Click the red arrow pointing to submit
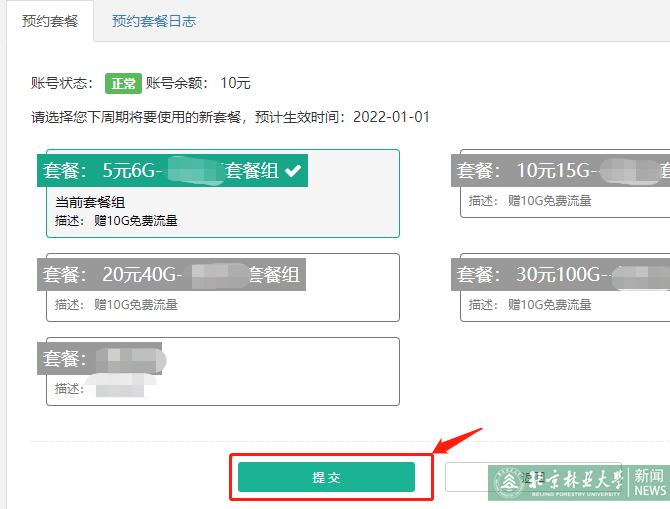 click(457, 441)
